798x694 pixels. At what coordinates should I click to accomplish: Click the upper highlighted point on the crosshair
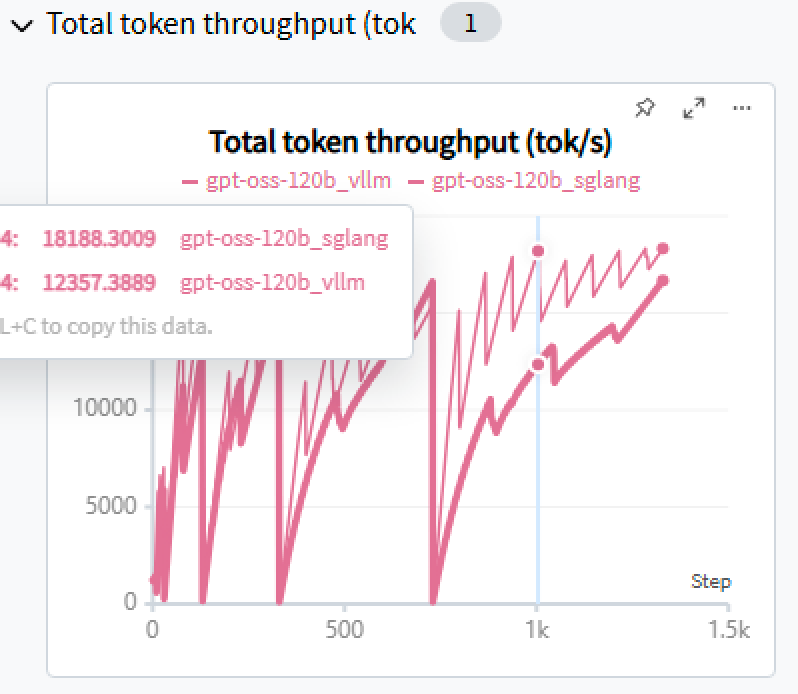pyautogui.click(x=538, y=251)
